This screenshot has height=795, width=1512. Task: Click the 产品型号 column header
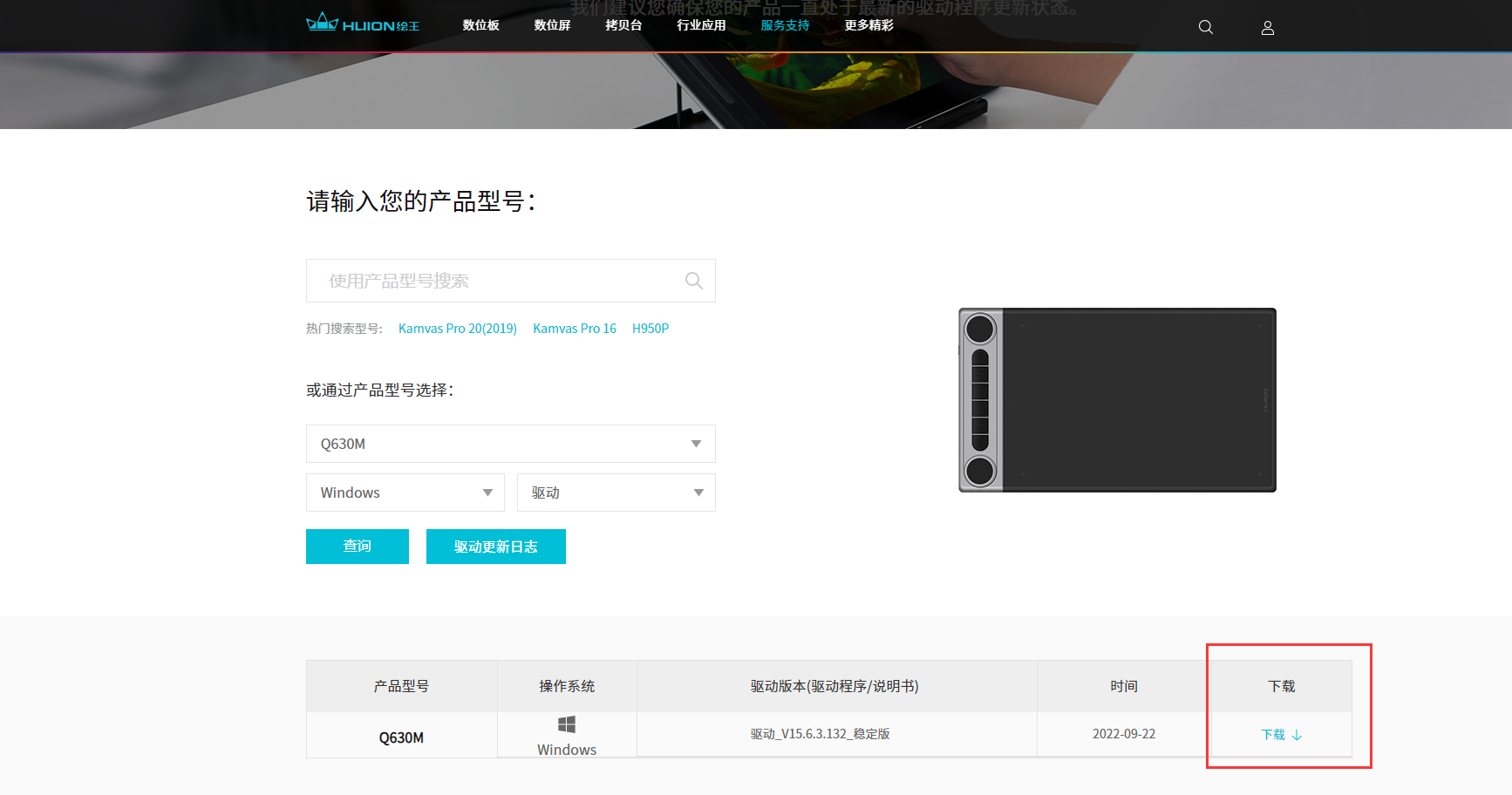click(401, 686)
